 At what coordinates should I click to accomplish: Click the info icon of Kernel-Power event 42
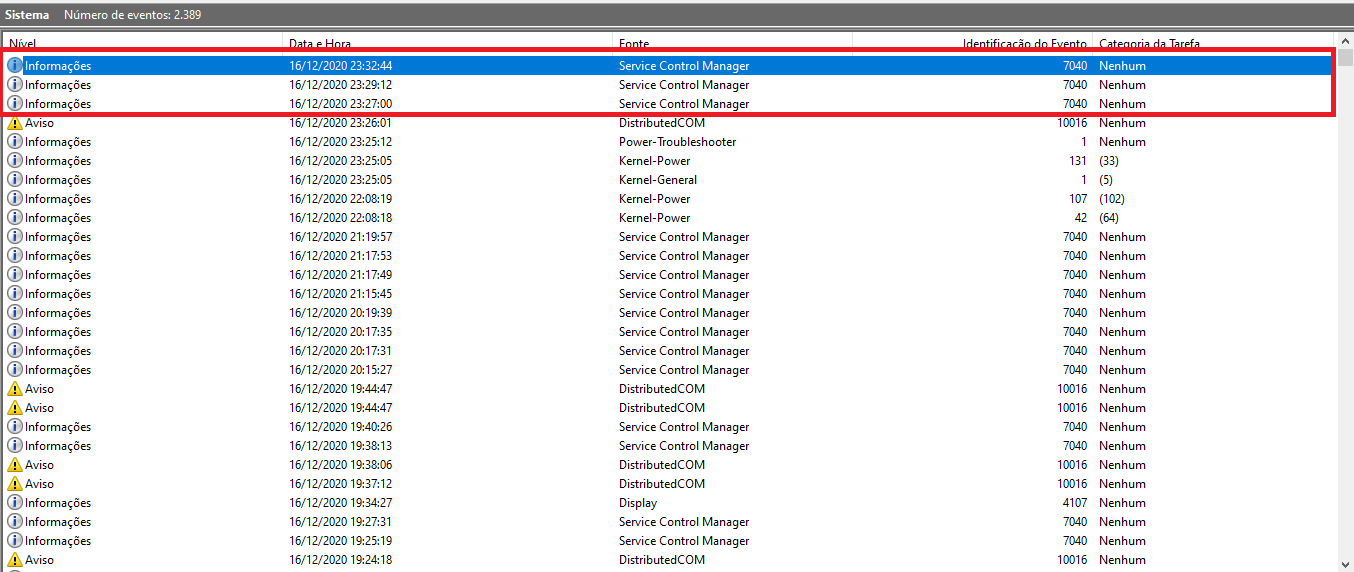(x=15, y=218)
